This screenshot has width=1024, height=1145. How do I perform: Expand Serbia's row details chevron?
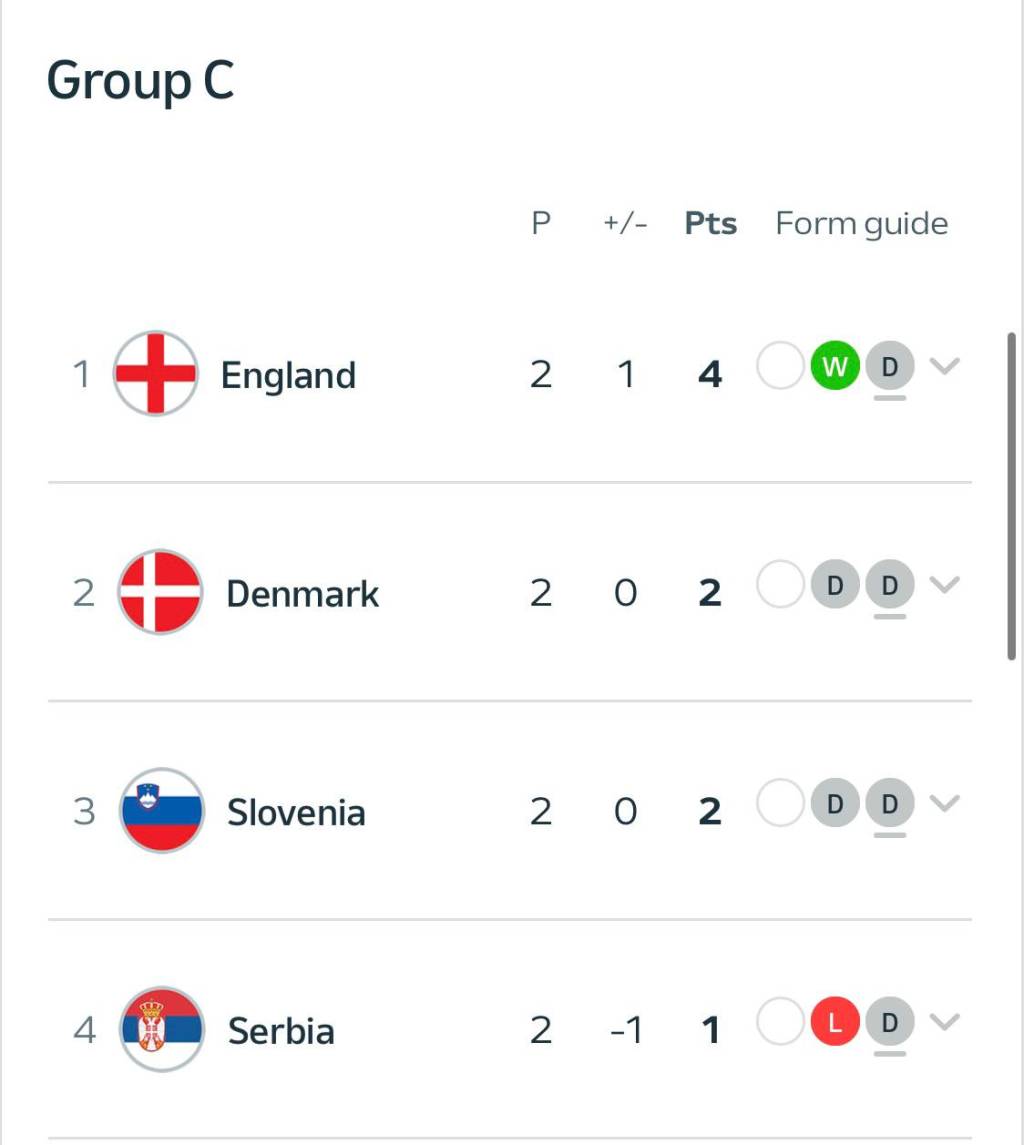(x=944, y=1022)
